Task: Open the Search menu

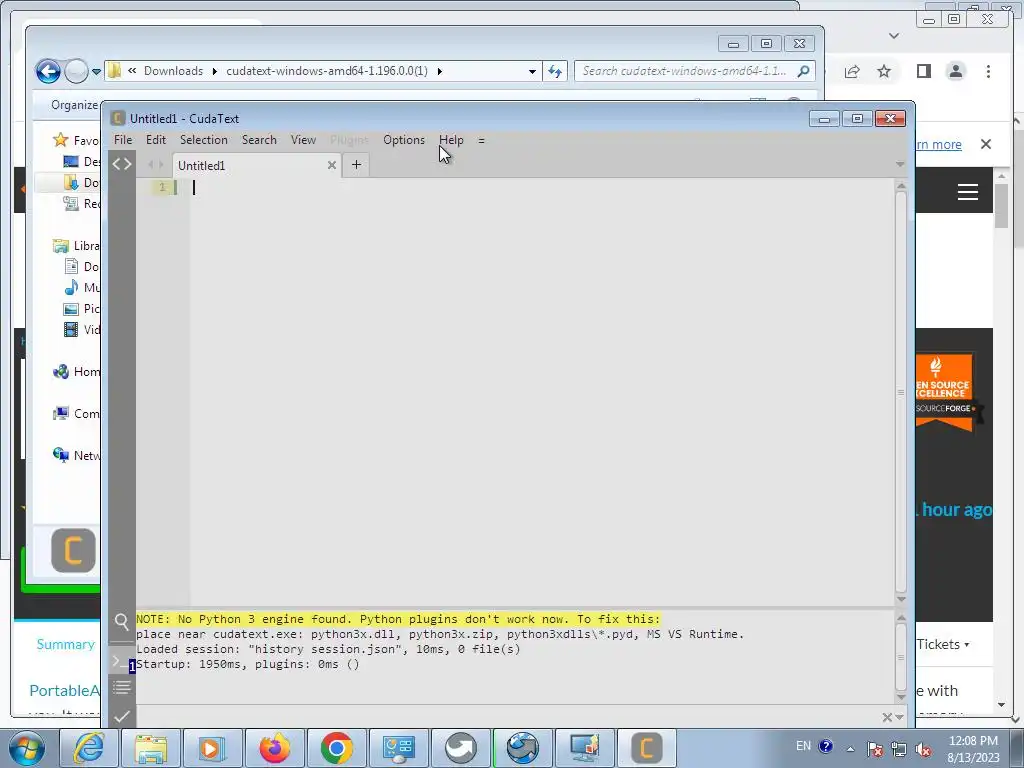Action: [x=259, y=140]
